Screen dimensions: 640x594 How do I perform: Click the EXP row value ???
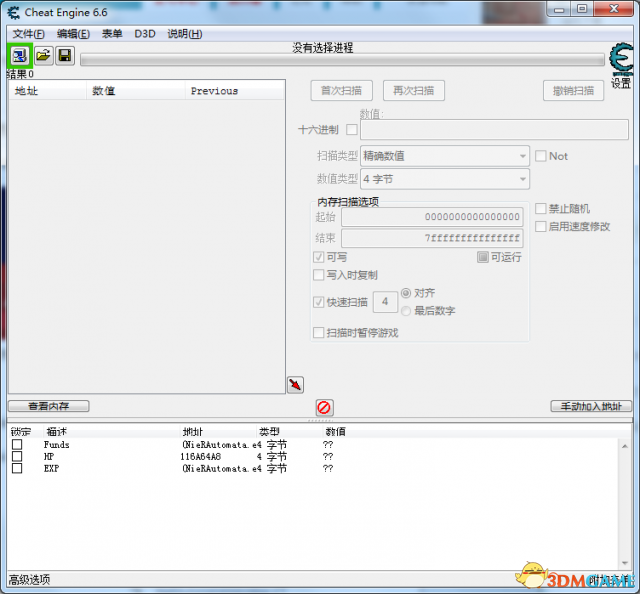(x=328, y=468)
